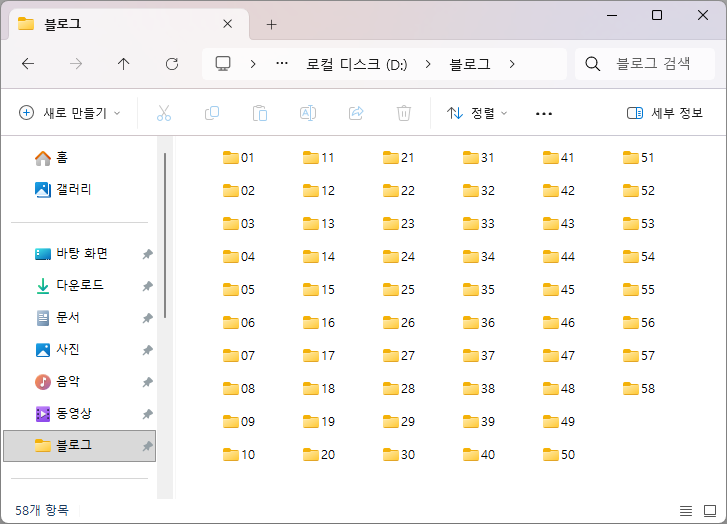Select folder 50
The image size is (727, 524).
tap(559, 454)
